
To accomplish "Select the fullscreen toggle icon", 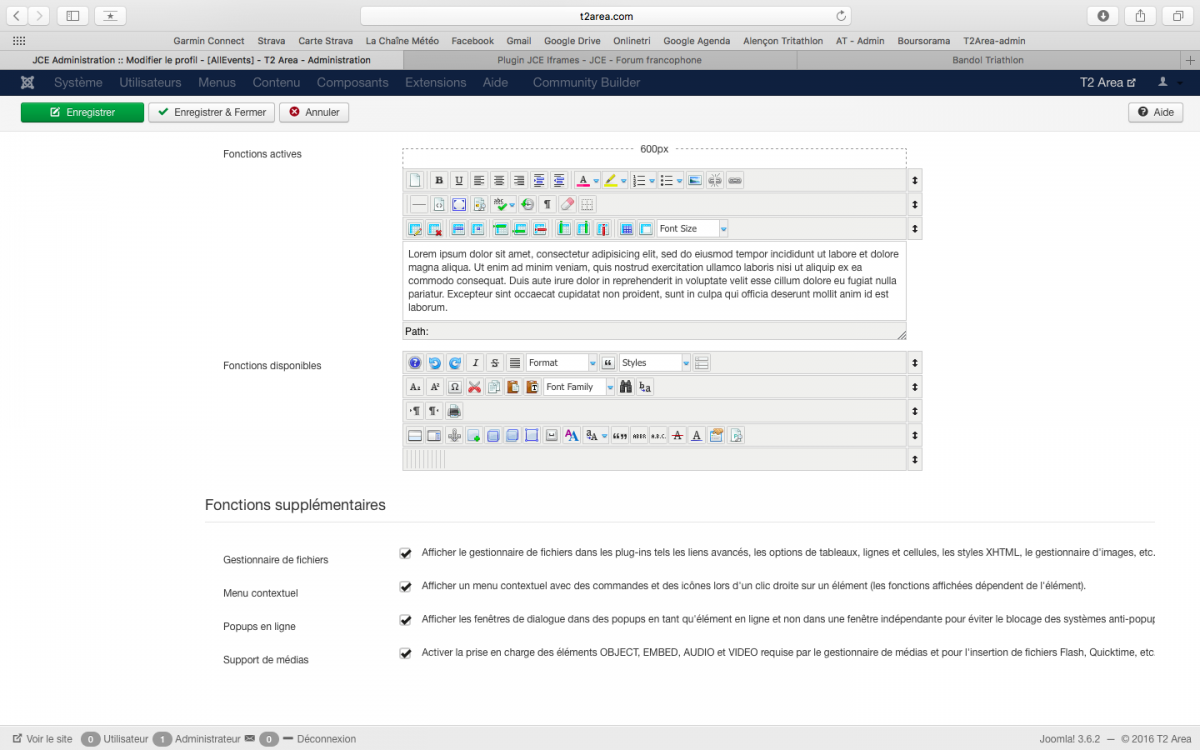I will point(459,204).
